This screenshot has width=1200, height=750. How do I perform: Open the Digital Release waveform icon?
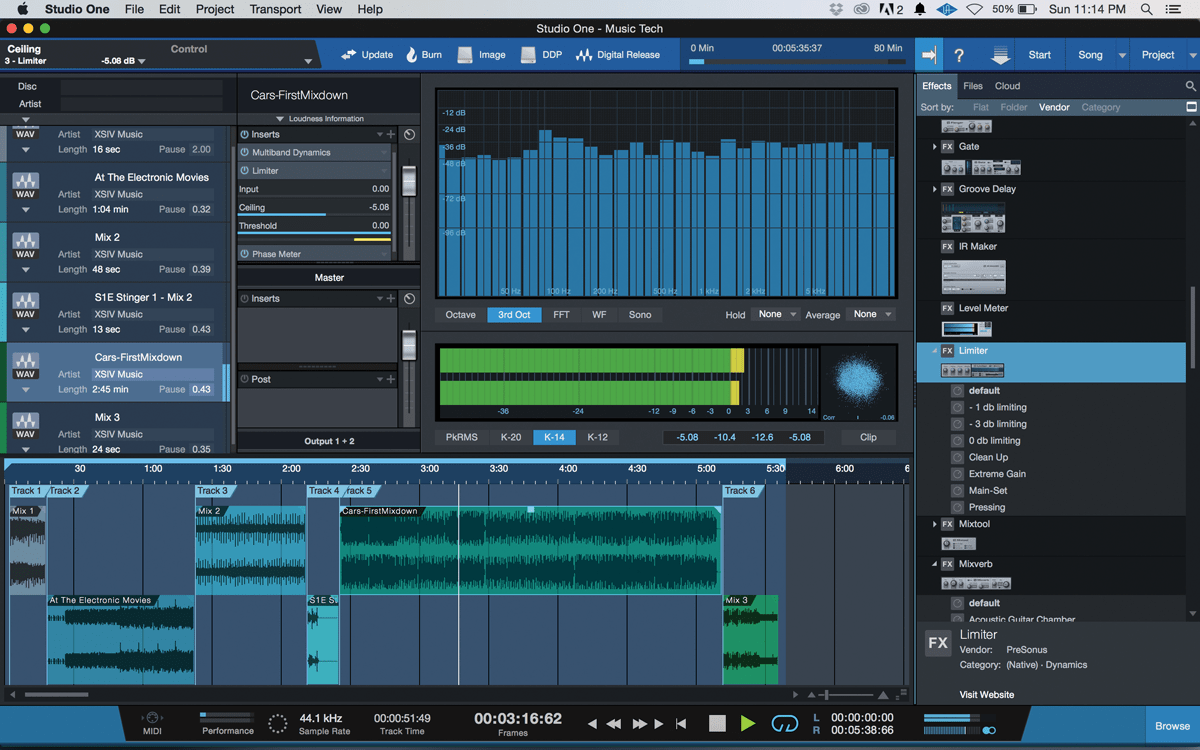tap(584, 55)
